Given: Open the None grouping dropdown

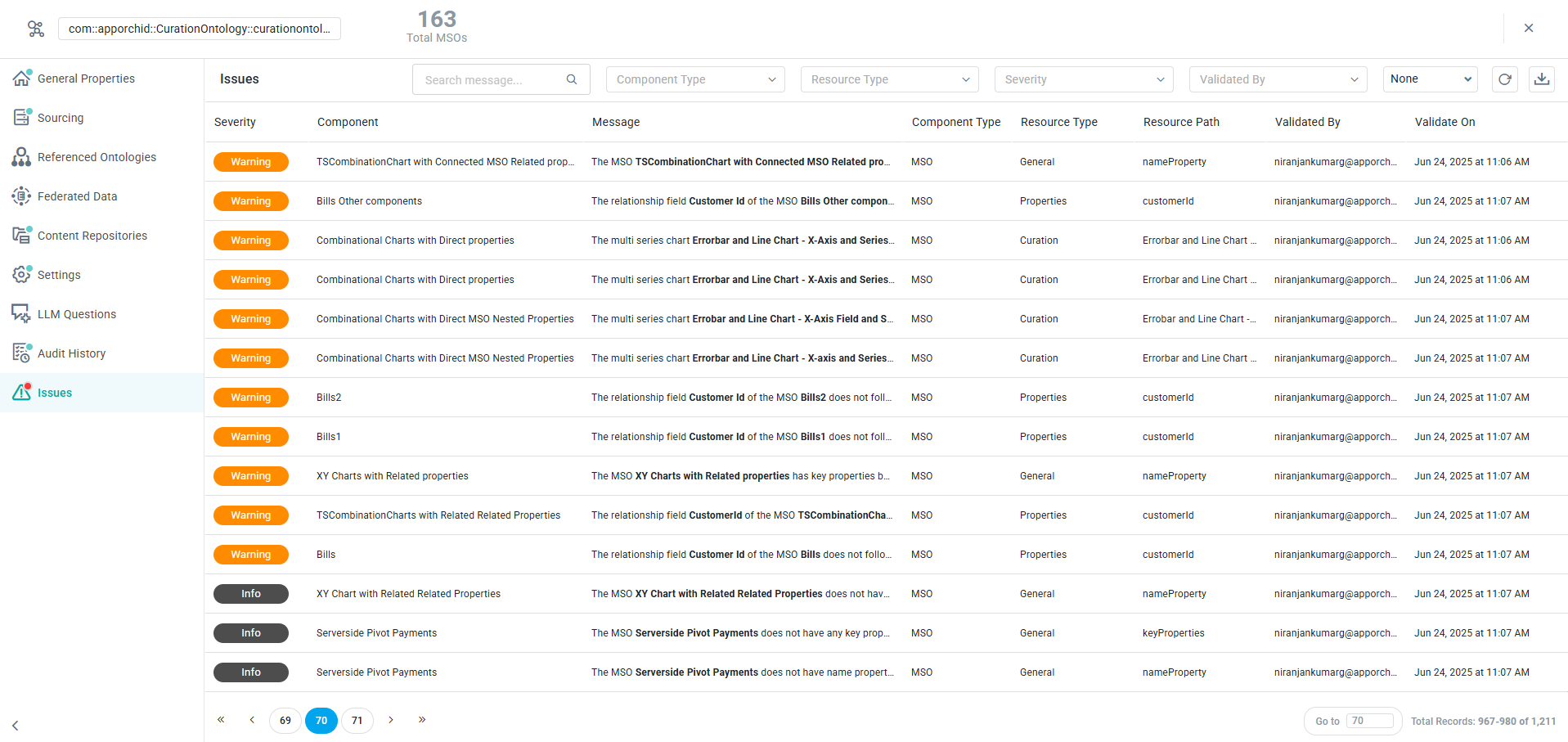Looking at the screenshot, I should pos(1429,79).
